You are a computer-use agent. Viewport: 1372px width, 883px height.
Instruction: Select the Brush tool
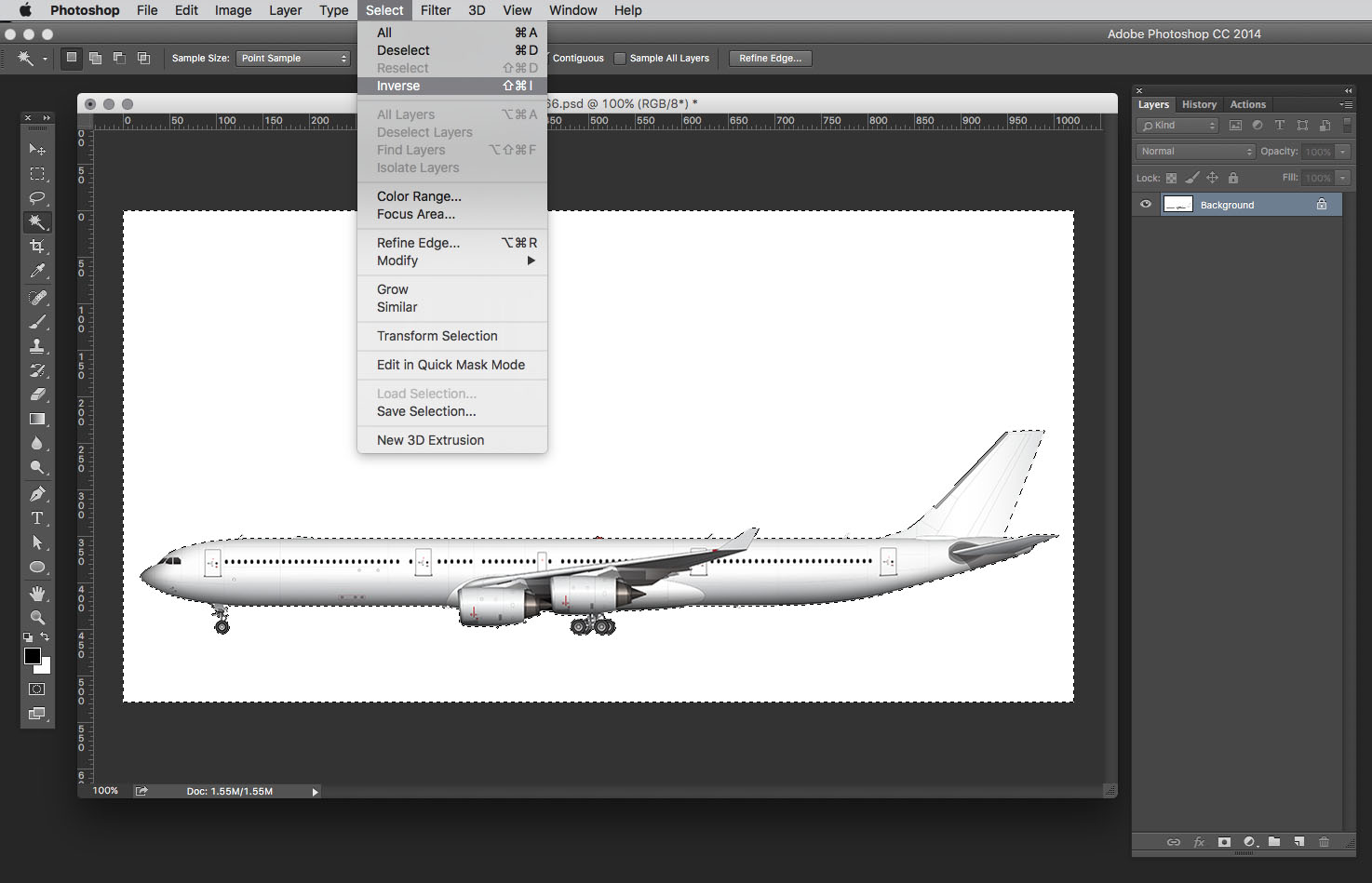pos(37,322)
